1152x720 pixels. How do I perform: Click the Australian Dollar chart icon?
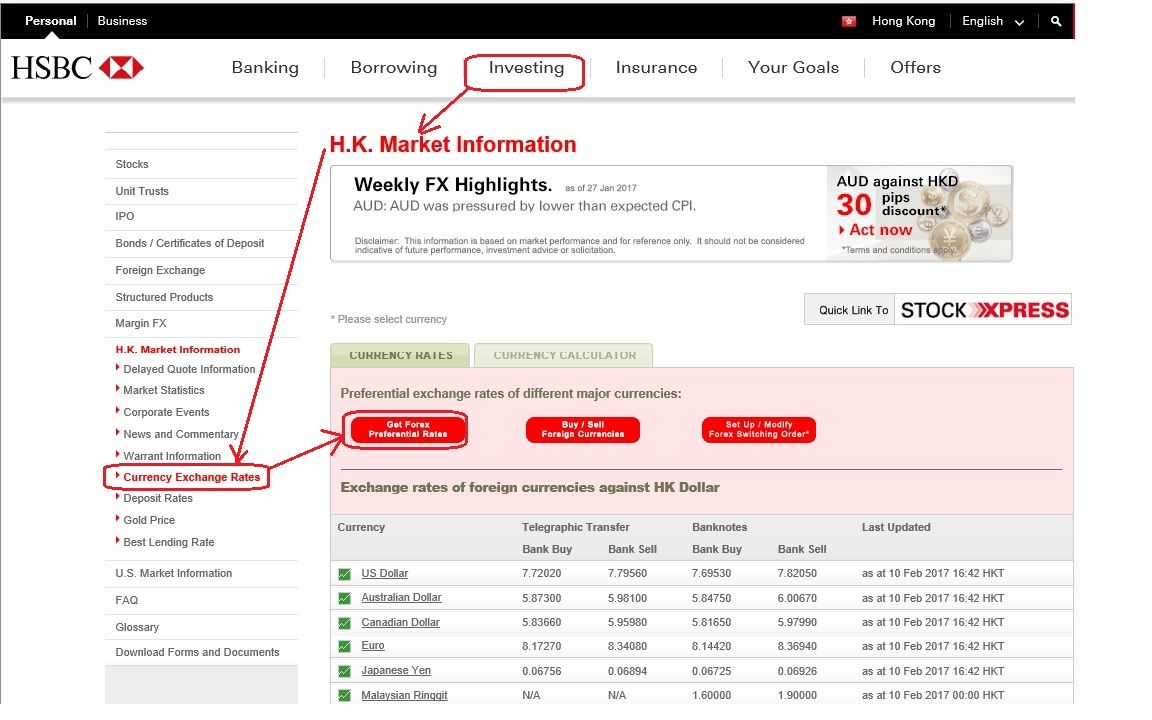coord(345,598)
